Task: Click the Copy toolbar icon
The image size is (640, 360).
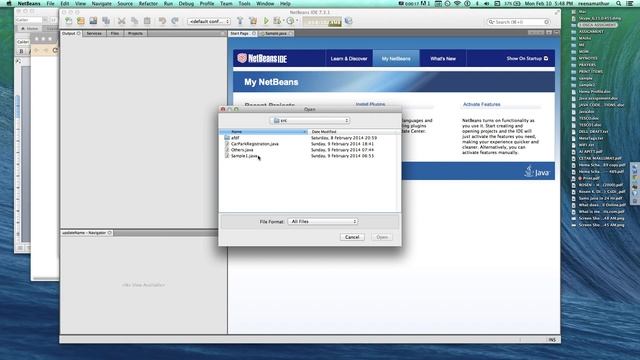Action: (134, 21)
